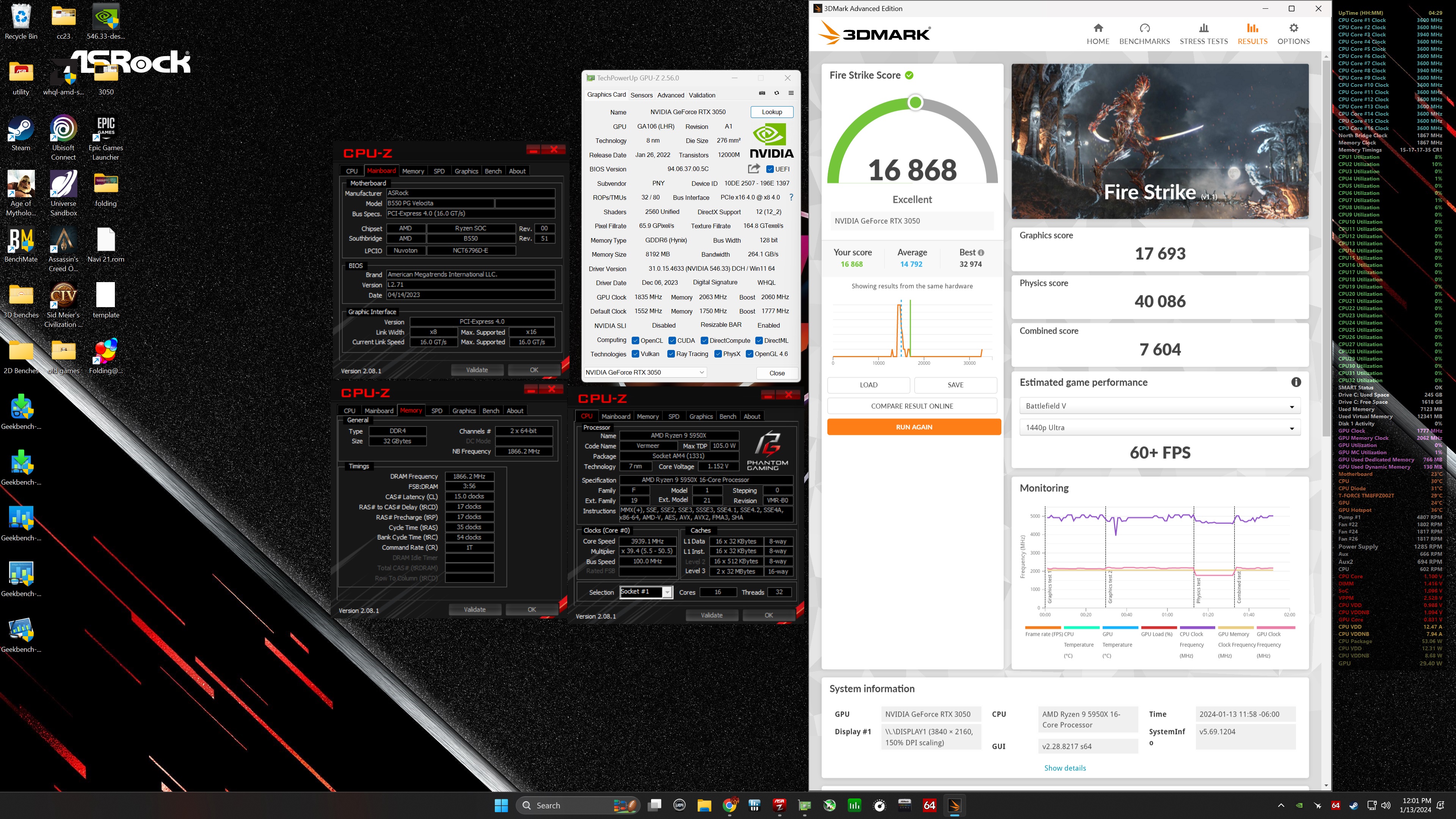Open the Folding@home desktop shortcut
Screen dimensions: 1456x819
click(x=106, y=356)
